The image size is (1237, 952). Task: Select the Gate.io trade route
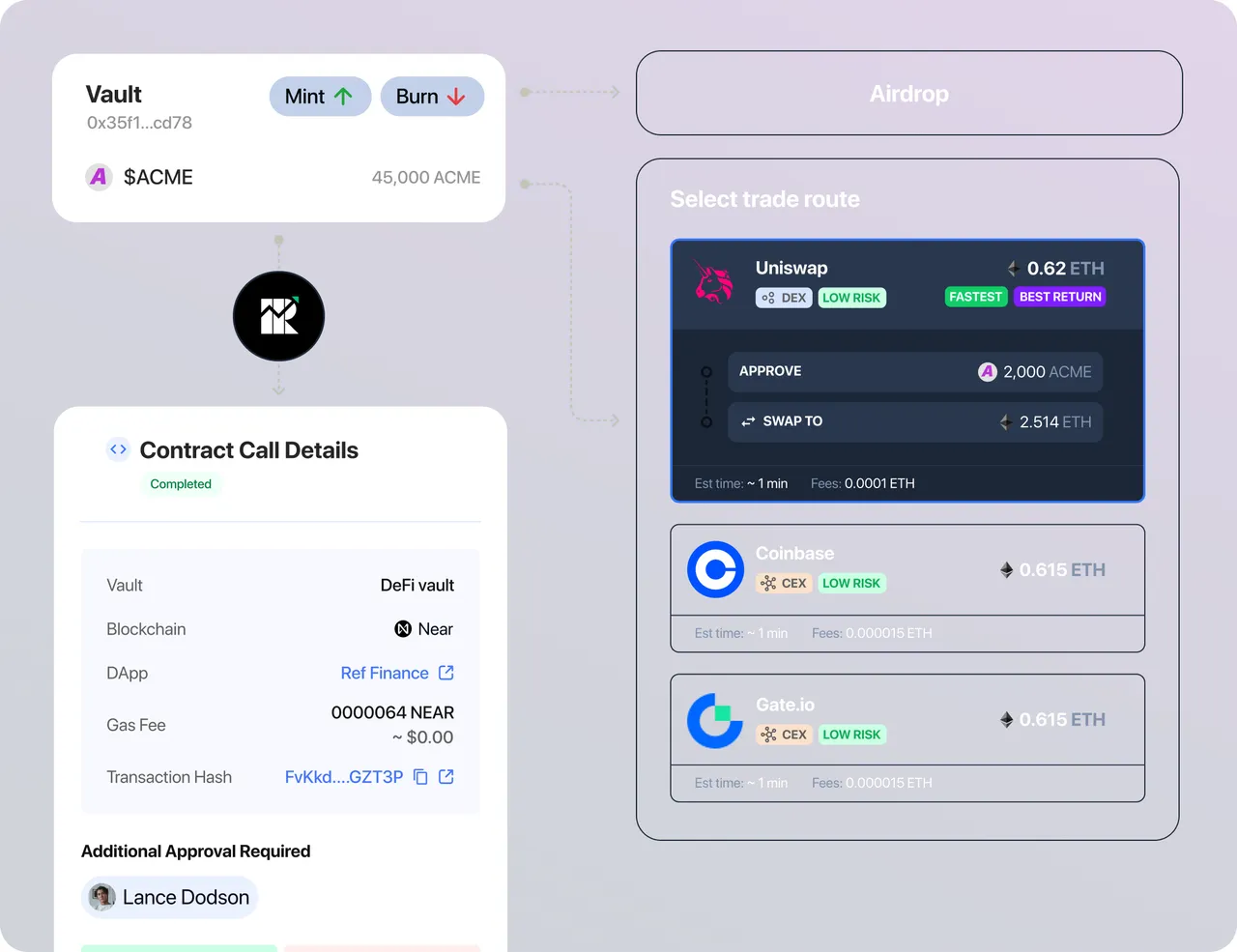pos(907,738)
